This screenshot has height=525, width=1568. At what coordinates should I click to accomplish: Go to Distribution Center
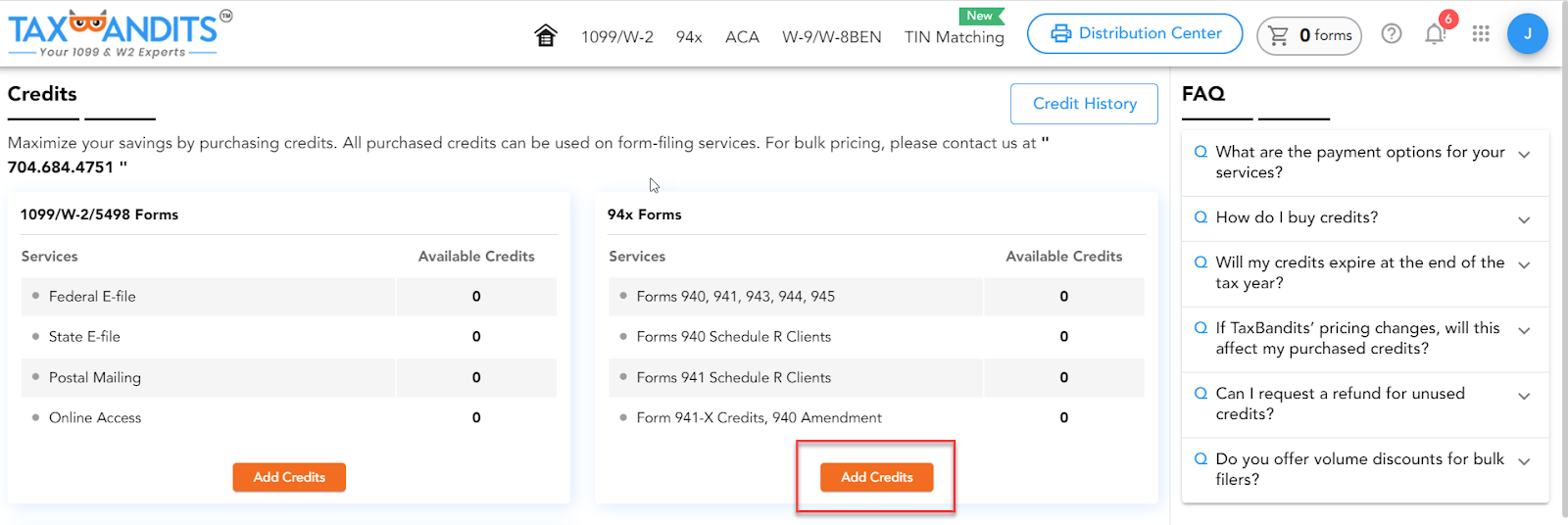click(1135, 33)
